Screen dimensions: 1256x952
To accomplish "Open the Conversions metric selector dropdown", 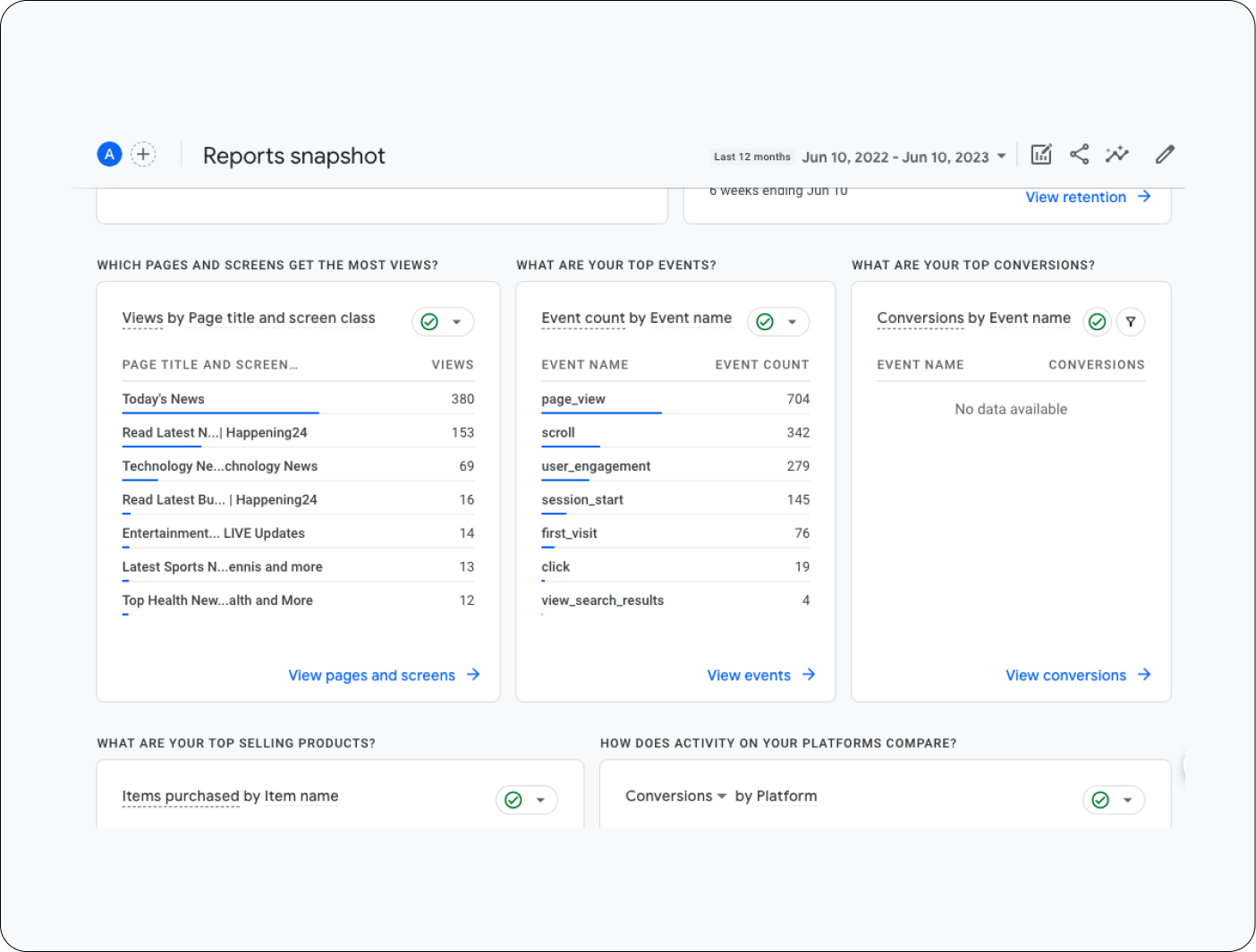I will point(675,796).
